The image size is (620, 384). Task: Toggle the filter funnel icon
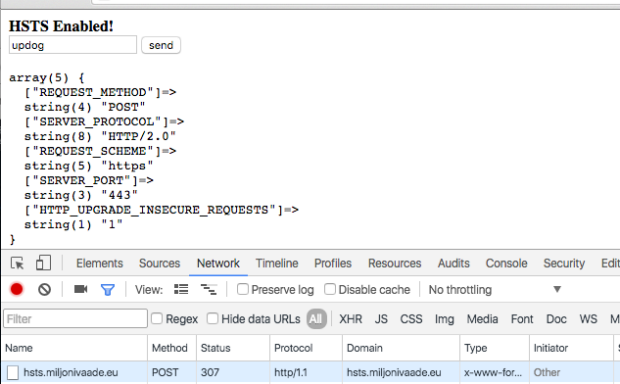[108, 290]
